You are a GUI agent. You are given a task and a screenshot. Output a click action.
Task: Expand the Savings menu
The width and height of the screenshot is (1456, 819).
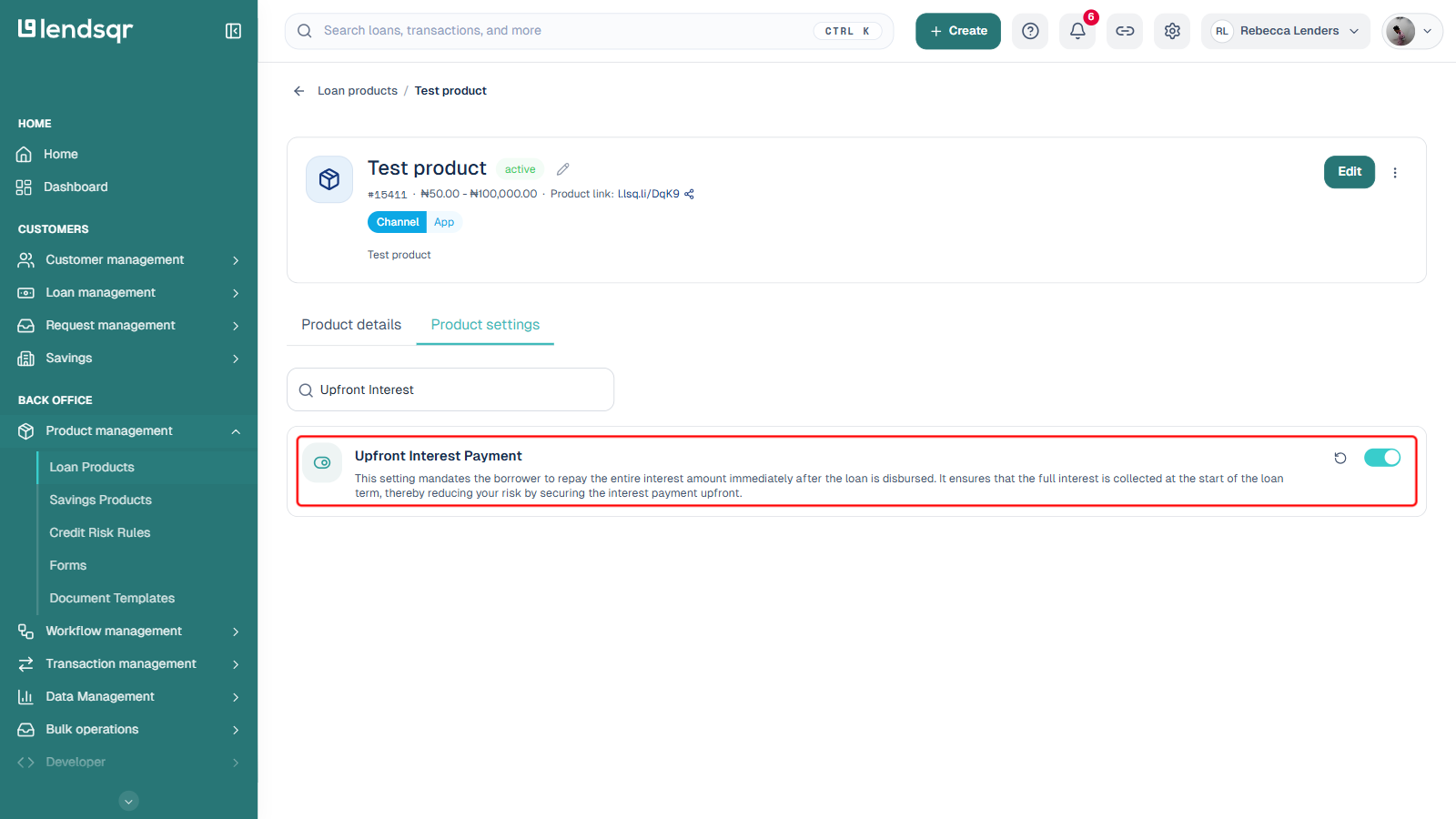point(128,359)
